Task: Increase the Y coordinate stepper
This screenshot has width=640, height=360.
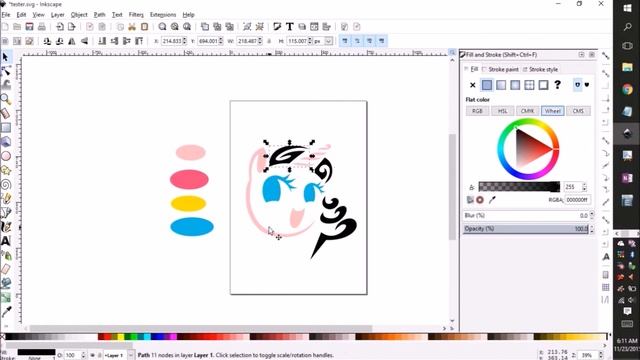Action: click(221, 39)
